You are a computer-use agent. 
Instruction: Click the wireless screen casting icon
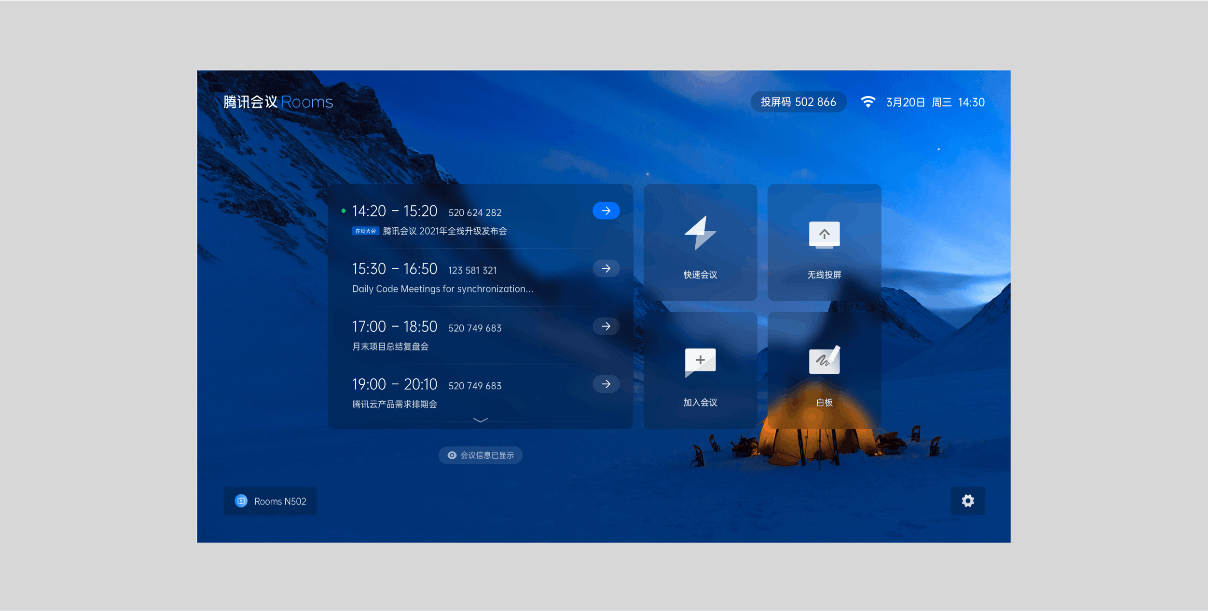tap(824, 235)
